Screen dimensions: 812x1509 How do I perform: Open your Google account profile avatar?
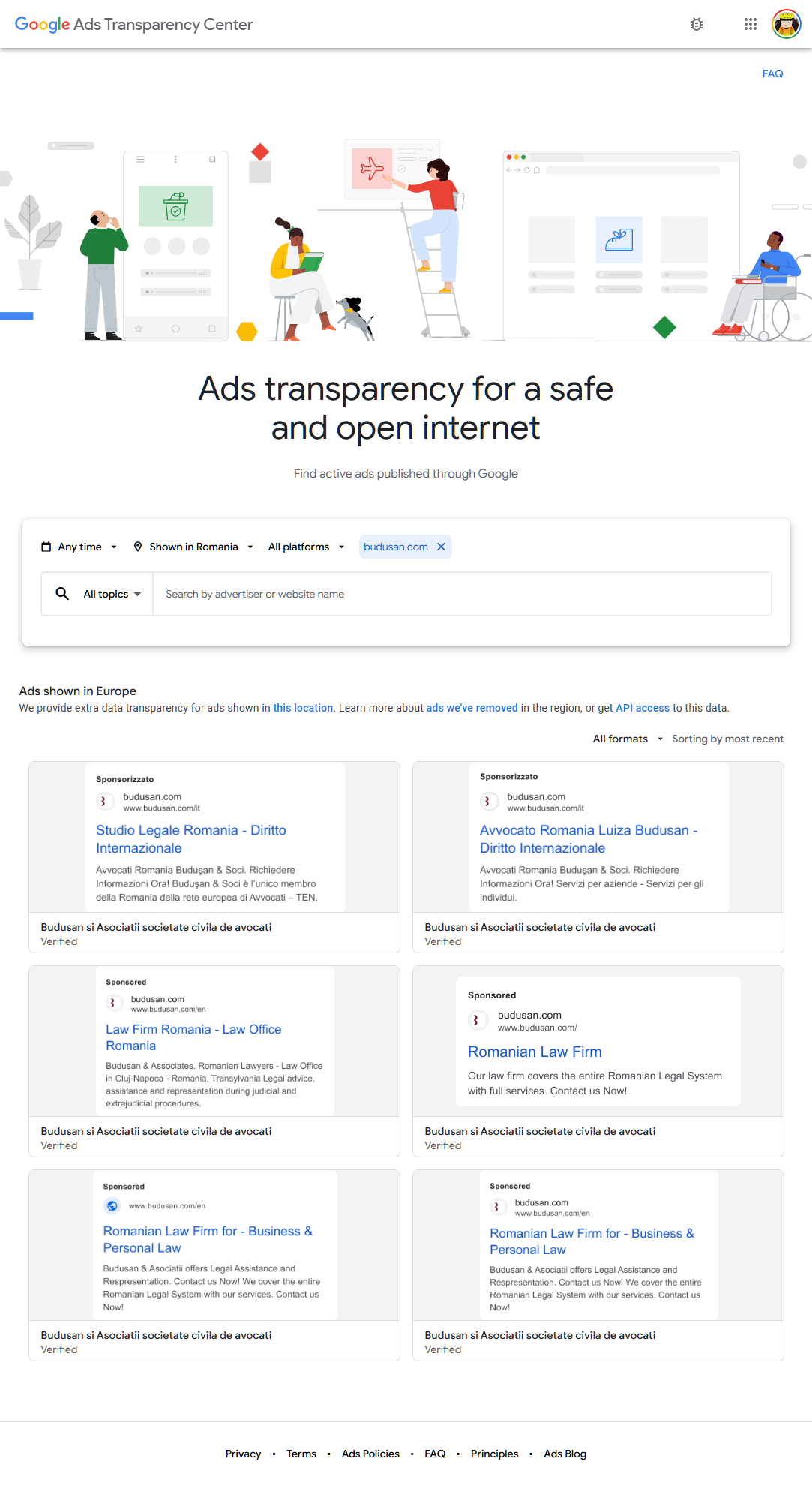pyautogui.click(x=787, y=23)
